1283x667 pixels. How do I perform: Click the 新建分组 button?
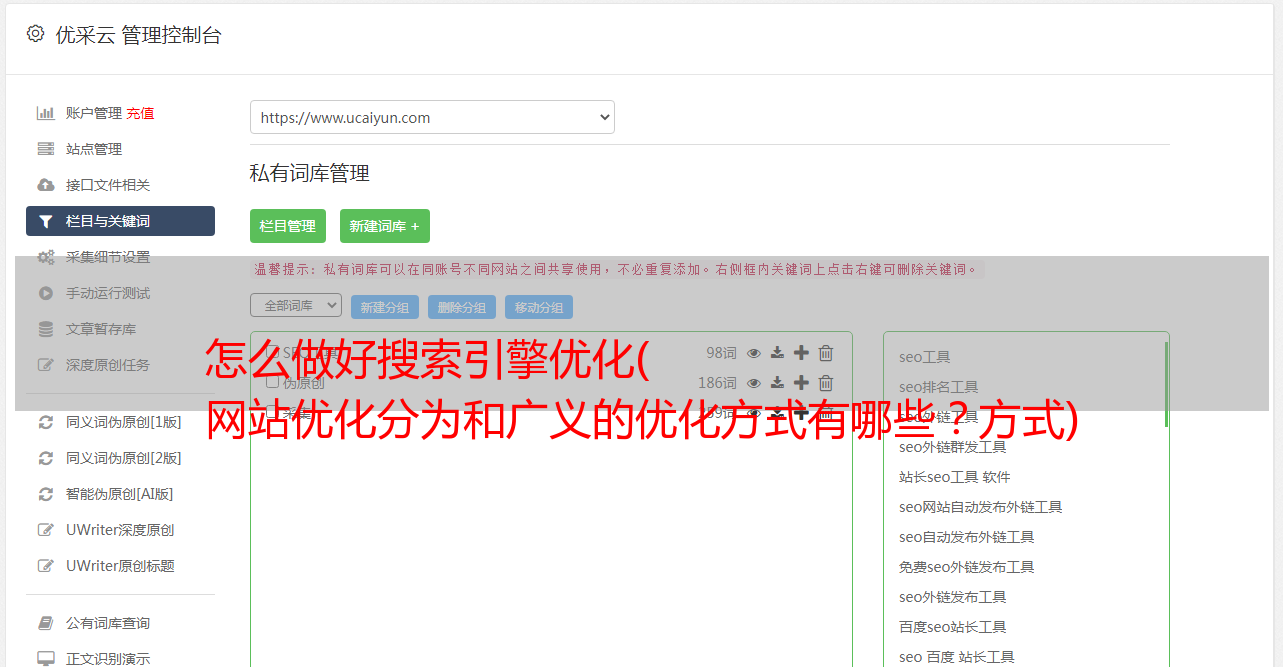click(385, 307)
